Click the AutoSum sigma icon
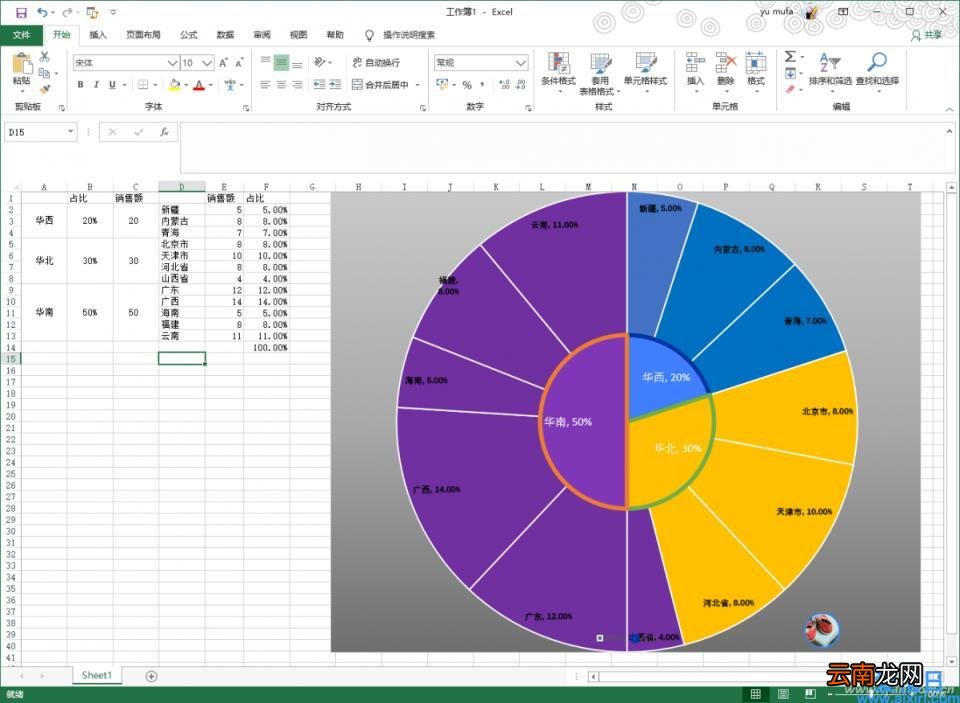Image resolution: width=960 pixels, height=703 pixels. 790,56
